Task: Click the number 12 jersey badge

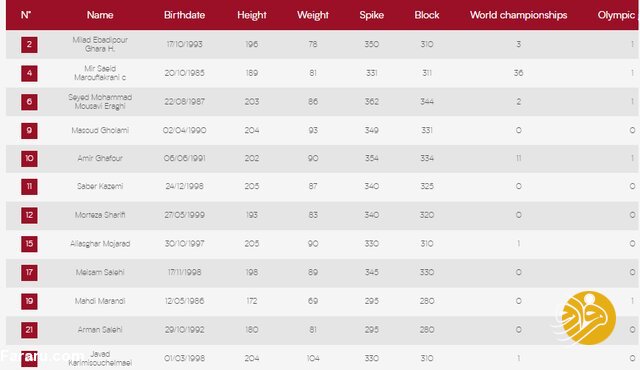Action: (x=29, y=215)
